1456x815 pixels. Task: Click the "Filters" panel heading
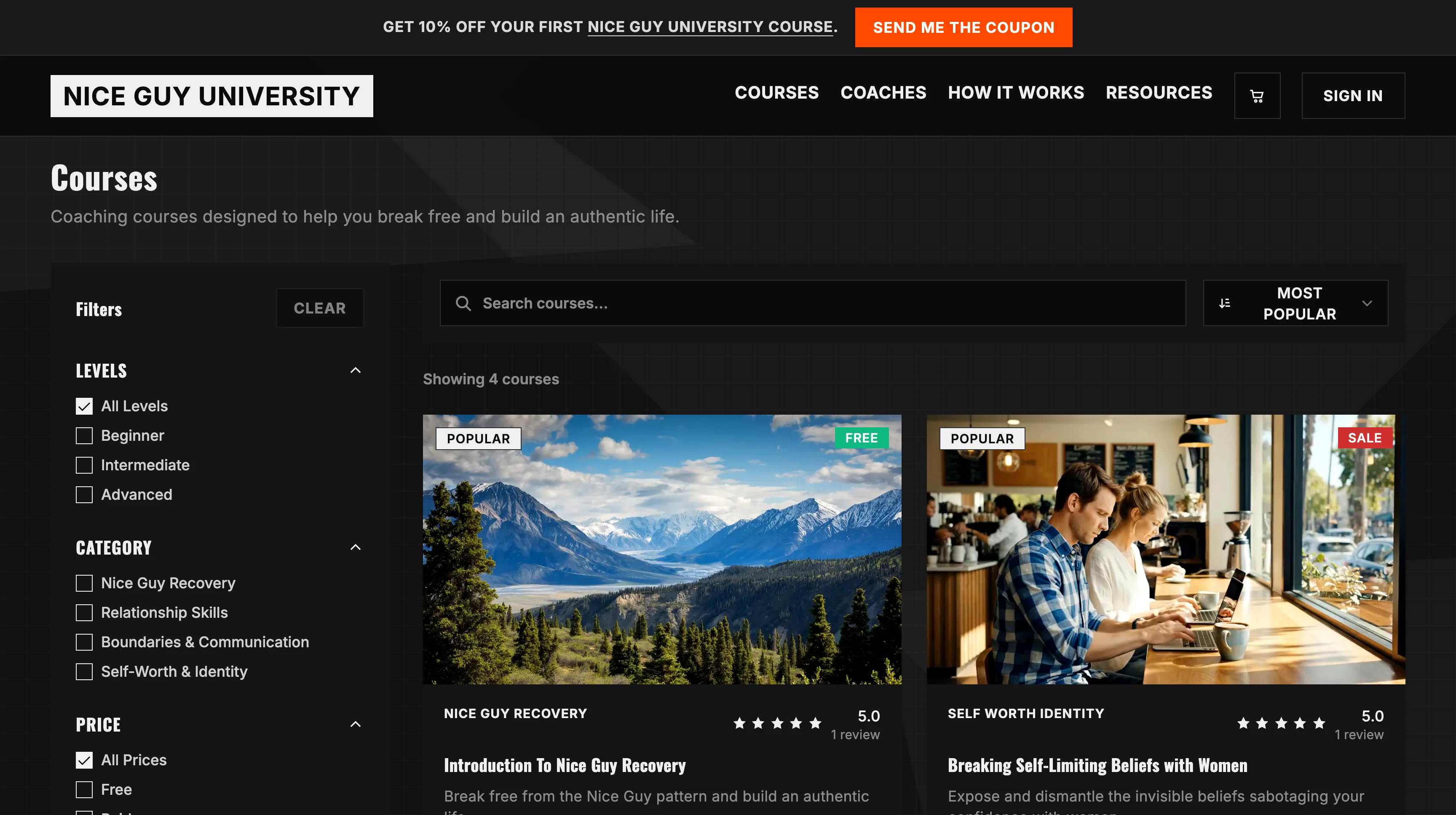pyautogui.click(x=99, y=309)
